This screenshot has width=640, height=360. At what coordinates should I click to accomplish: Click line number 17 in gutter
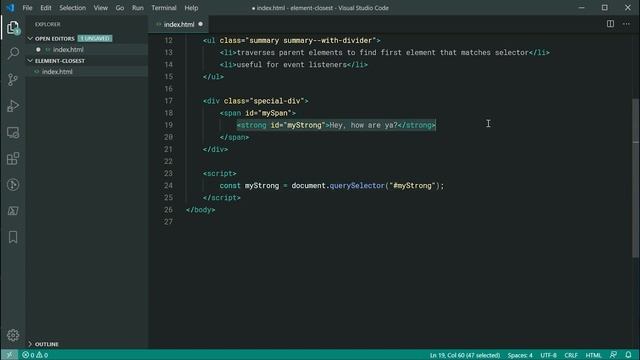coord(168,101)
